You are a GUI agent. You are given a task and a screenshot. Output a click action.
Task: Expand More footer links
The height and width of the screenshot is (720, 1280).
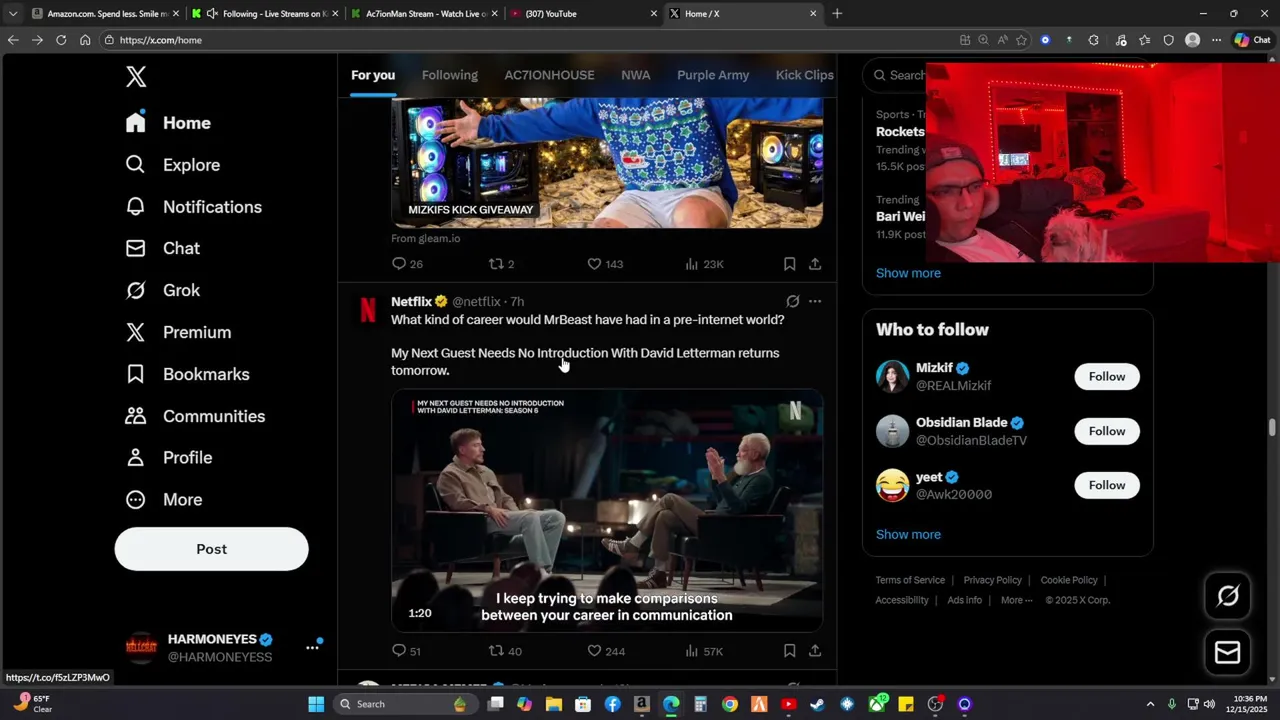(x=1018, y=600)
